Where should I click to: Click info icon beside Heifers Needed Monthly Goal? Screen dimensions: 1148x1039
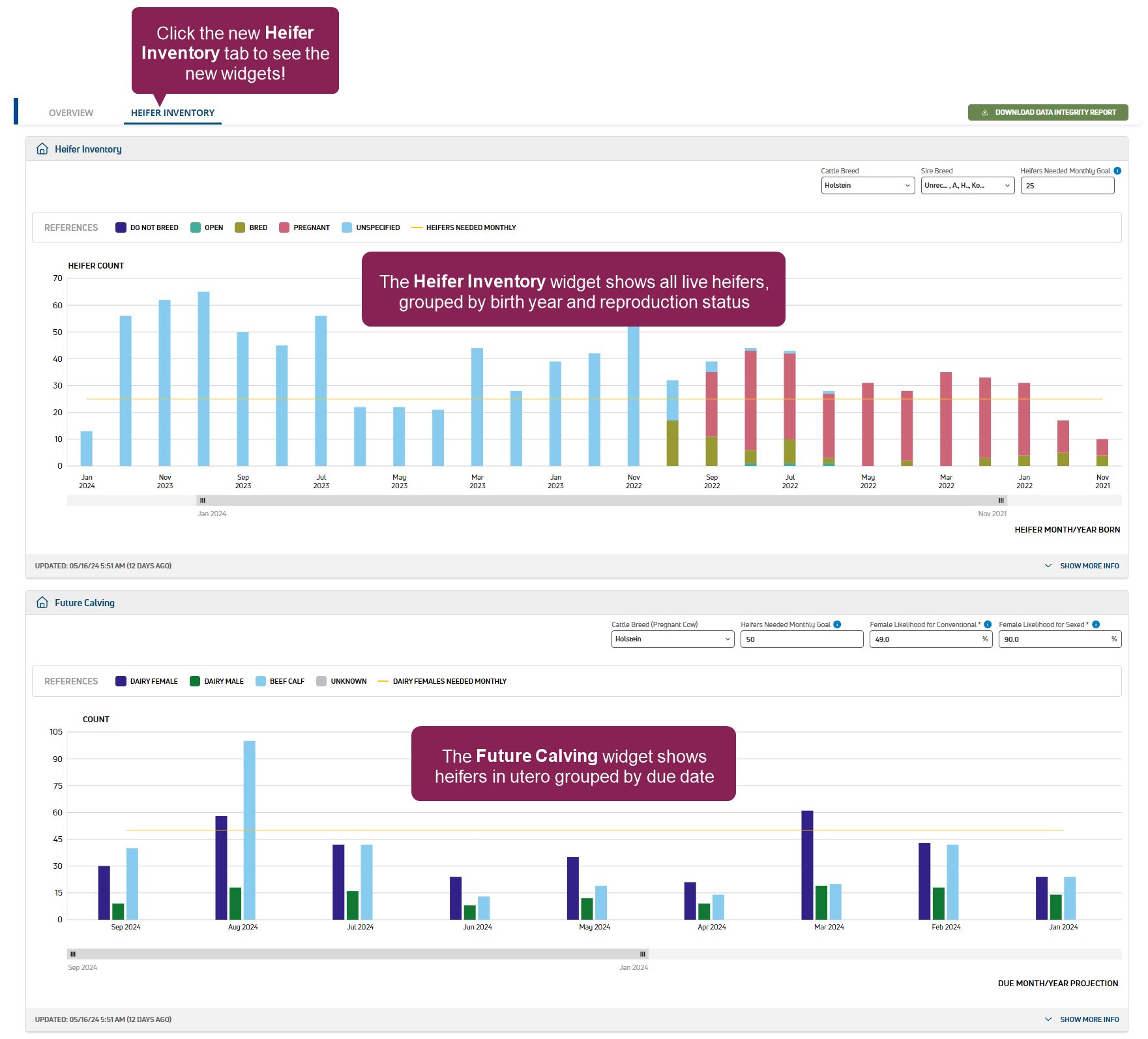(1117, 171)
